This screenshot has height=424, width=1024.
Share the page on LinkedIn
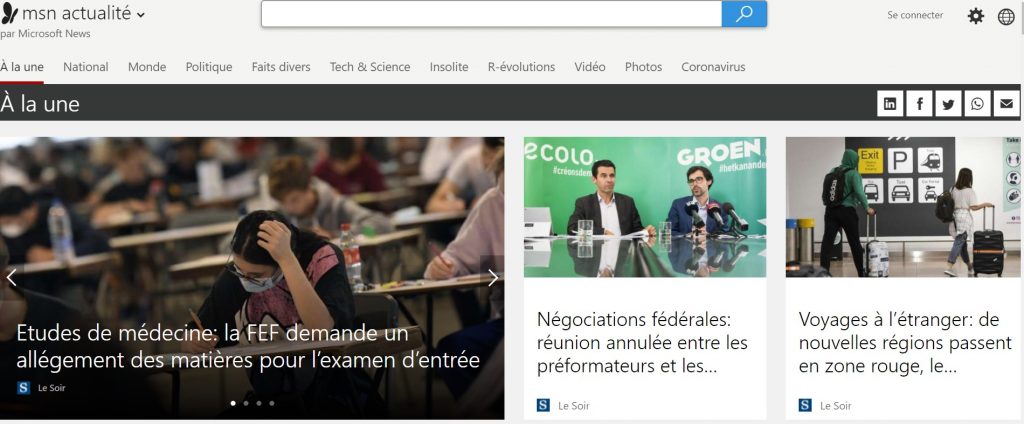click(x=890, y=104)
